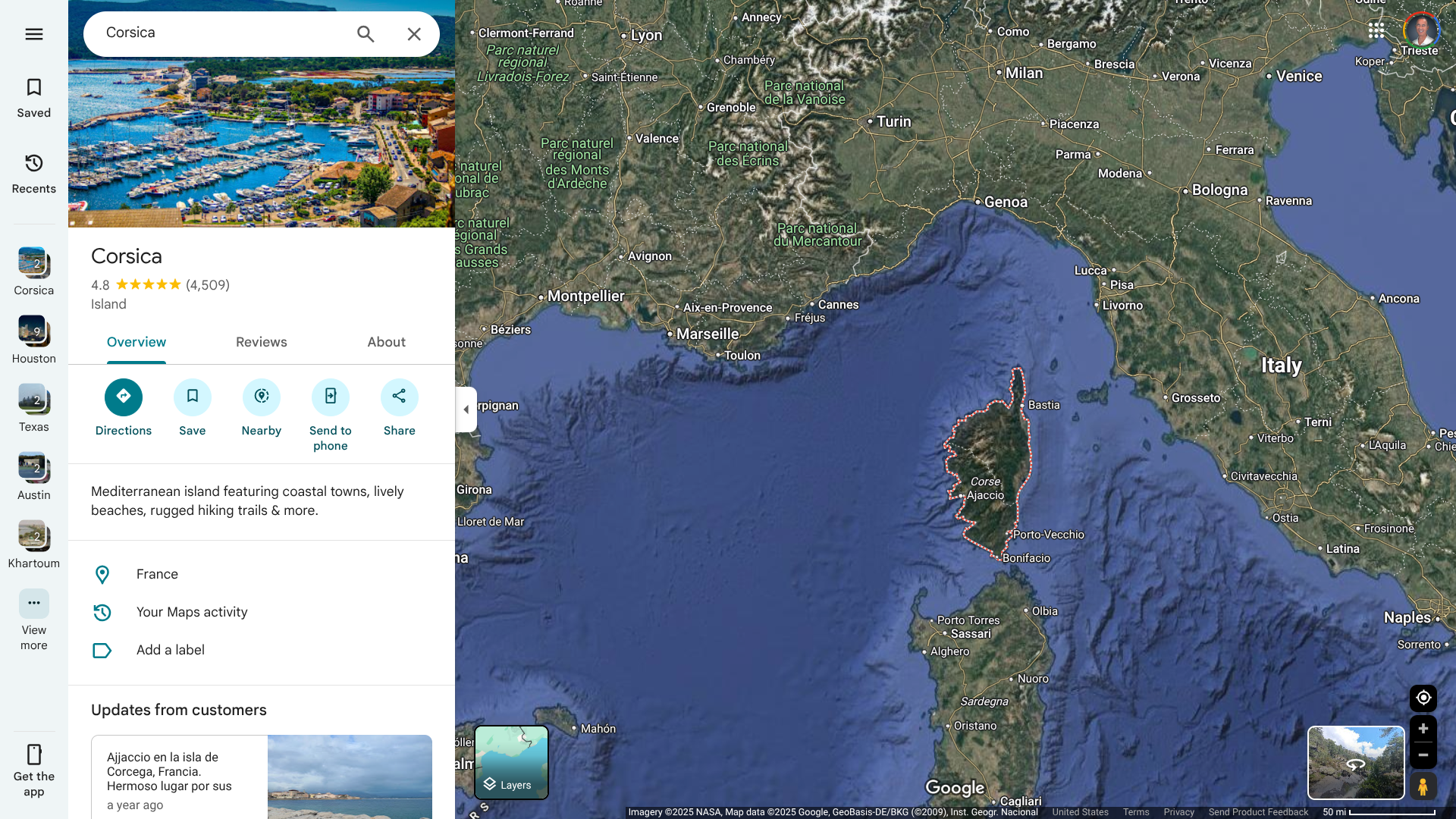Click the search magnifier icon
The width and height of the screenshot is (1456, 819).
(x=366, y=34)
